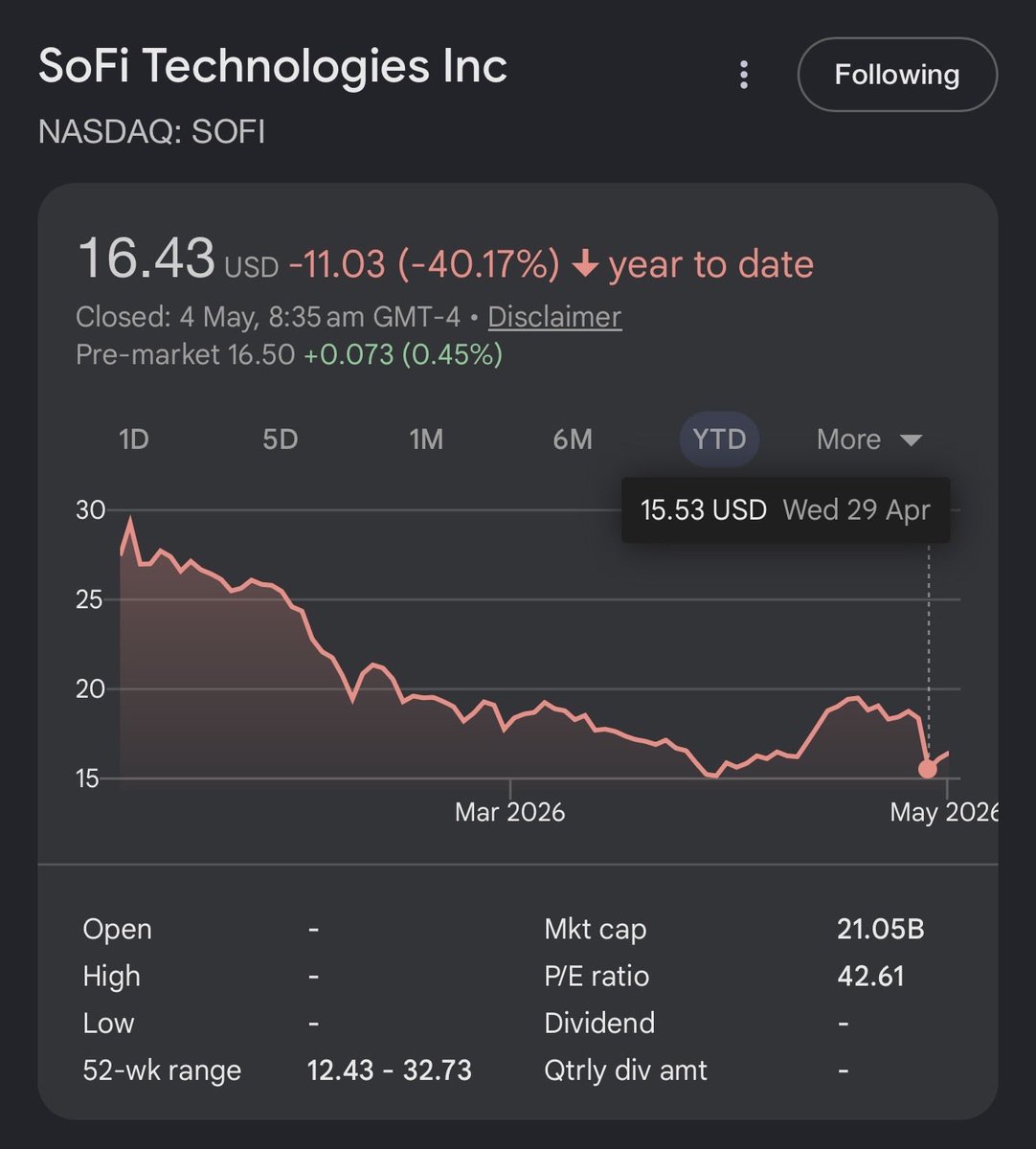The image size is (1036, 1149).
Task: Click the 16.43 price value
Action: tap(146, 259)
